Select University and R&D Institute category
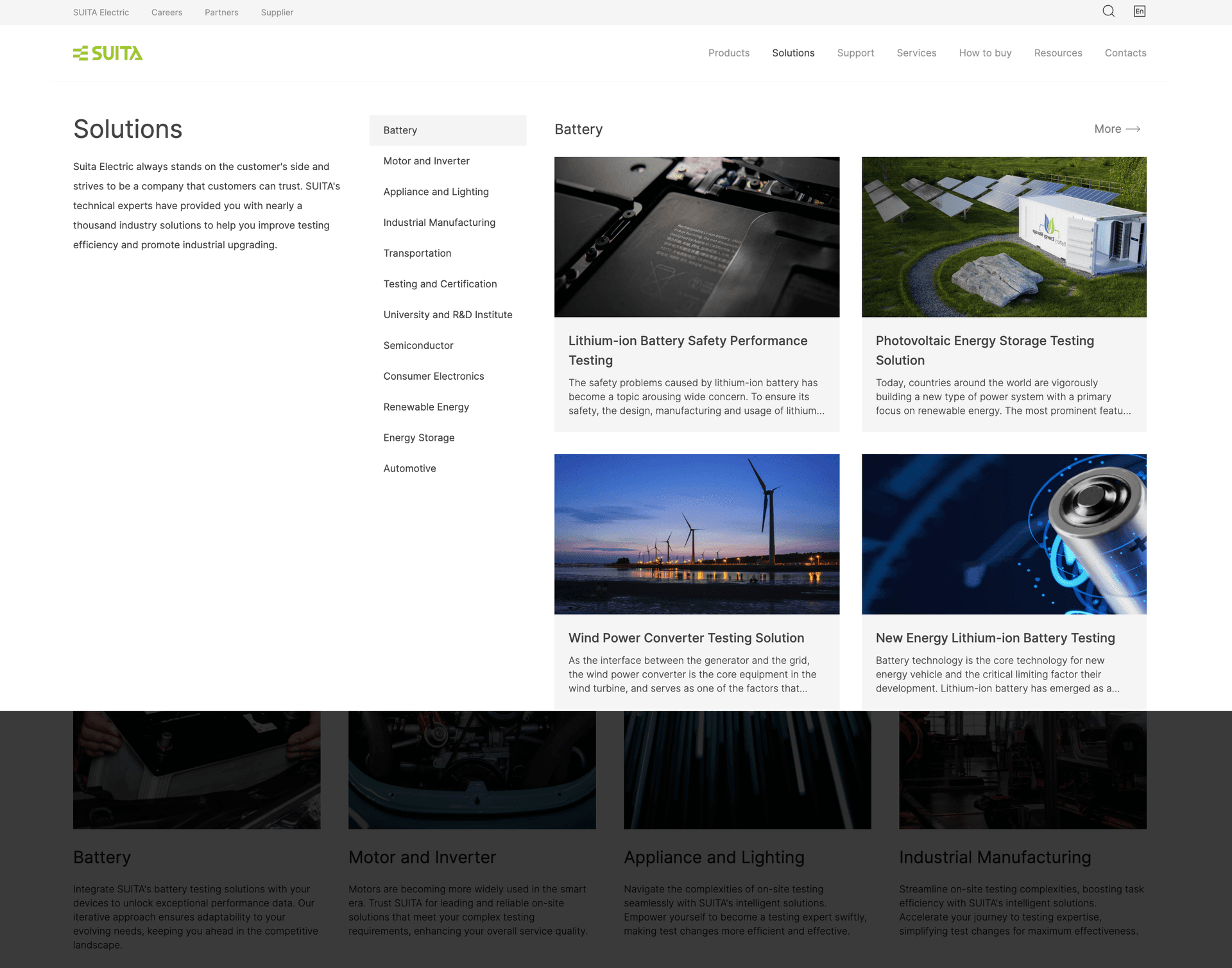Screen dimensions: 1232x968 click(x=448, y=315)
